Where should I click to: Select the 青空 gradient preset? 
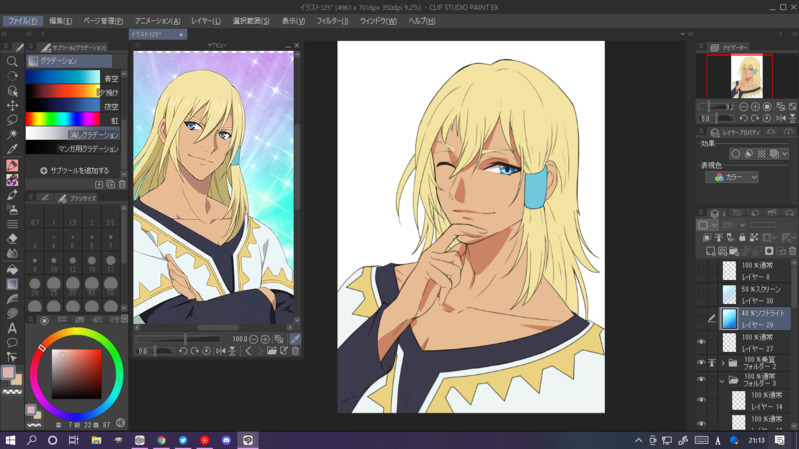click(x=73, y=77)
